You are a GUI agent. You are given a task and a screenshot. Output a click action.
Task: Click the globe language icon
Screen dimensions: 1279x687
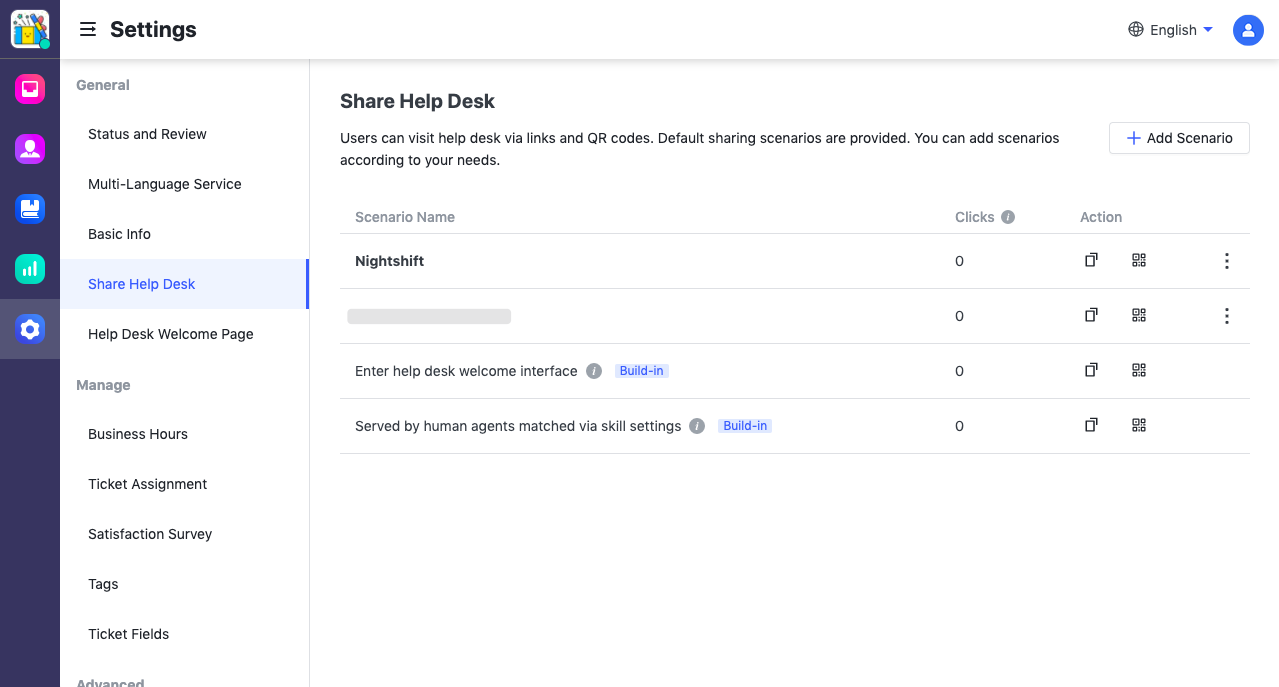click(1136, 29)
